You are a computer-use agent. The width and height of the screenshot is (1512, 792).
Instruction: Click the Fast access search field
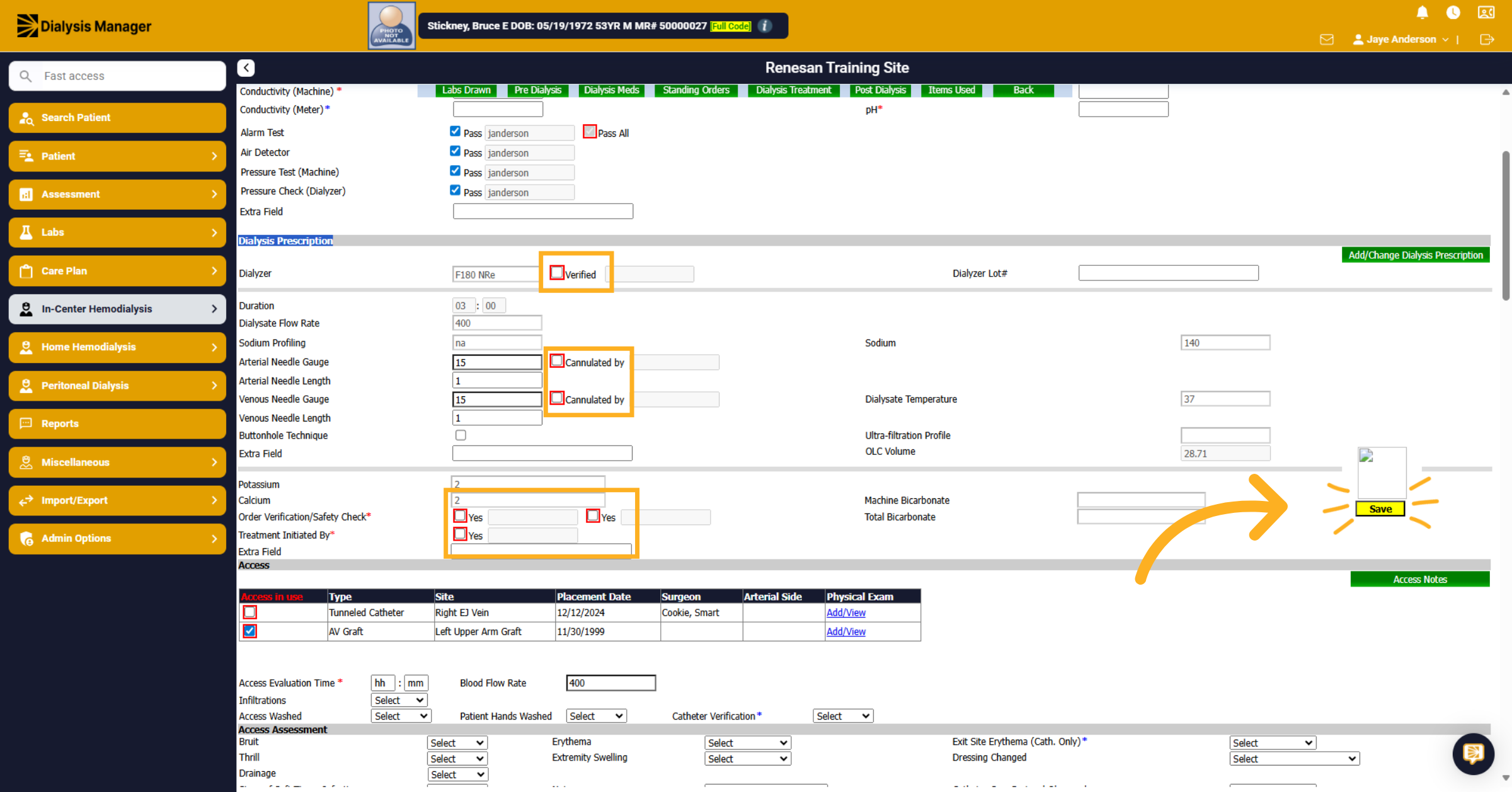117,76
